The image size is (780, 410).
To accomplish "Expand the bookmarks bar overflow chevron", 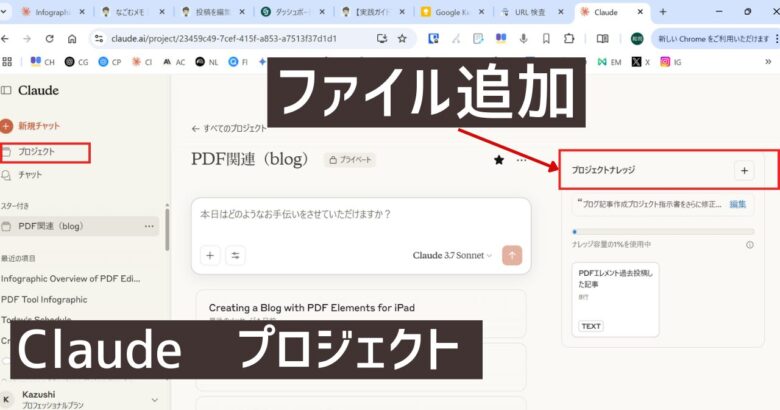I will (x=768, y=62).
